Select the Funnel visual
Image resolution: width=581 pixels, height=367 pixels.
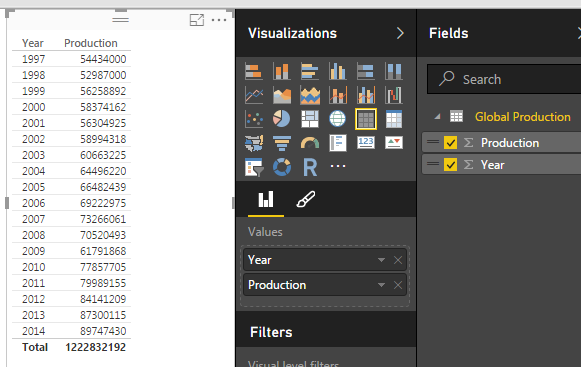[x=282, y=143]
